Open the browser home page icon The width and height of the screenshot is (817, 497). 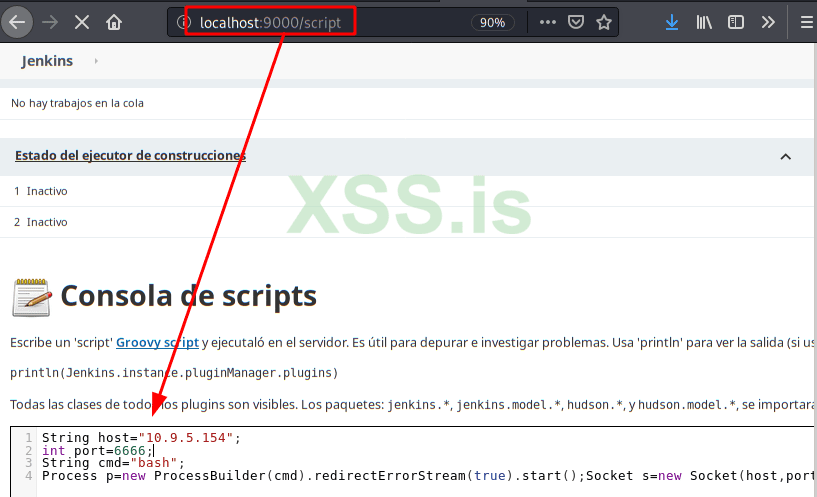114,22
